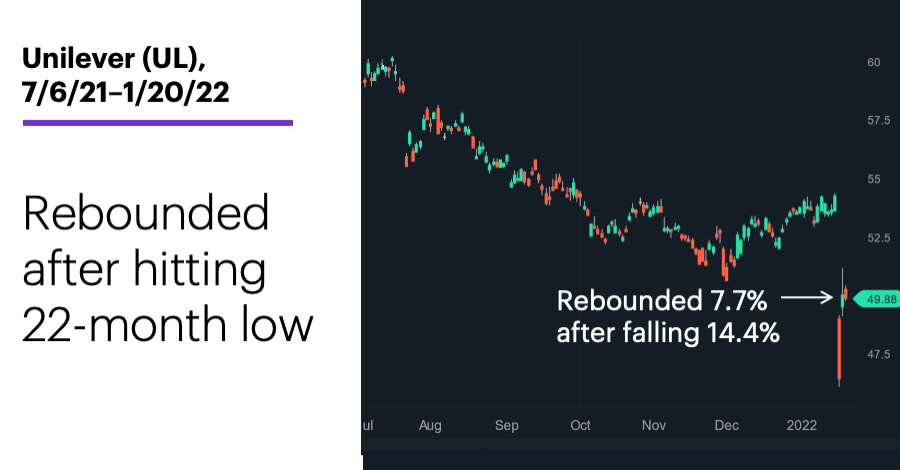
Task: Click the Aug label on time axis
Action: (x=430, y=425)
